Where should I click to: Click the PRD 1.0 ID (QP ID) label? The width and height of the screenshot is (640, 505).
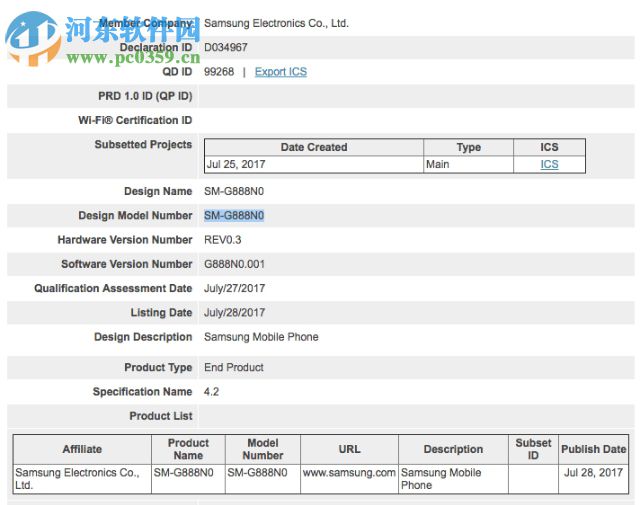click(x=145, y=96)
